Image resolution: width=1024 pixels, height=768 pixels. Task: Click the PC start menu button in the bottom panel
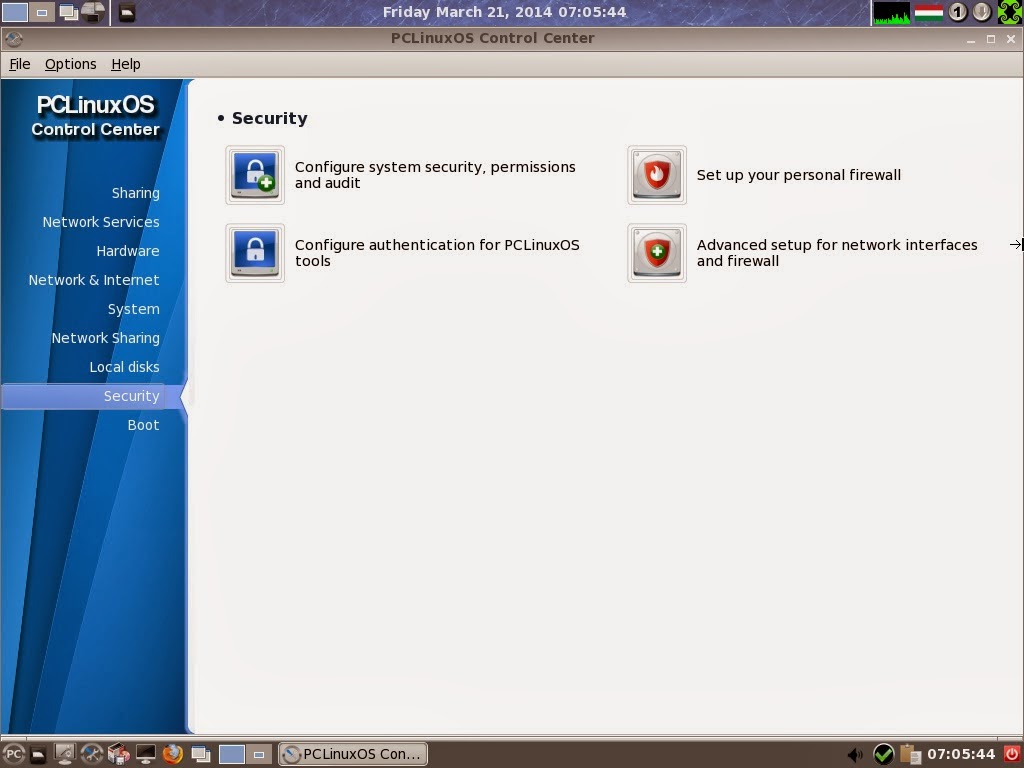(13, 754)
